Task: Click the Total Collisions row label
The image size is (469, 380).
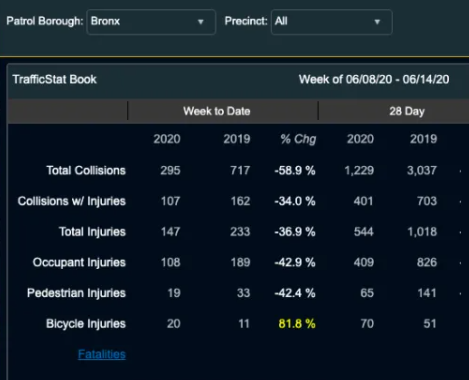Action: pos(86,170)
